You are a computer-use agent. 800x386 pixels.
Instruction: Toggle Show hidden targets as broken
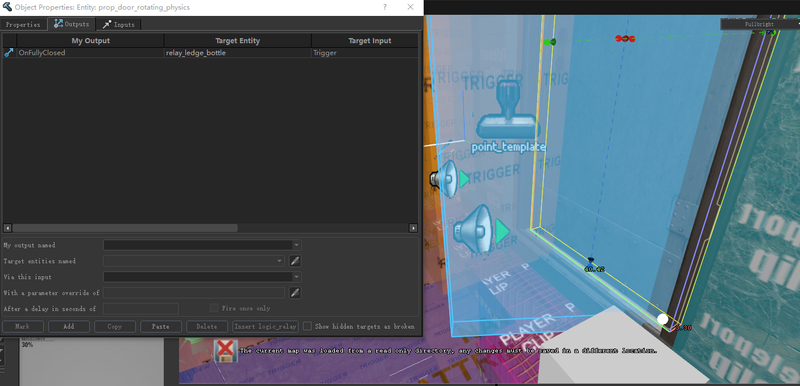pyautogui.click(x=307, y=326)
